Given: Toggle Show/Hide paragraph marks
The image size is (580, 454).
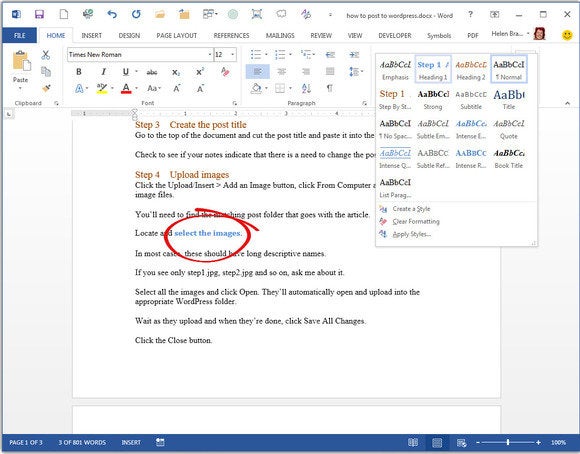Looking at the screenshot, I should pyautogui.click(x=329, y=88).
